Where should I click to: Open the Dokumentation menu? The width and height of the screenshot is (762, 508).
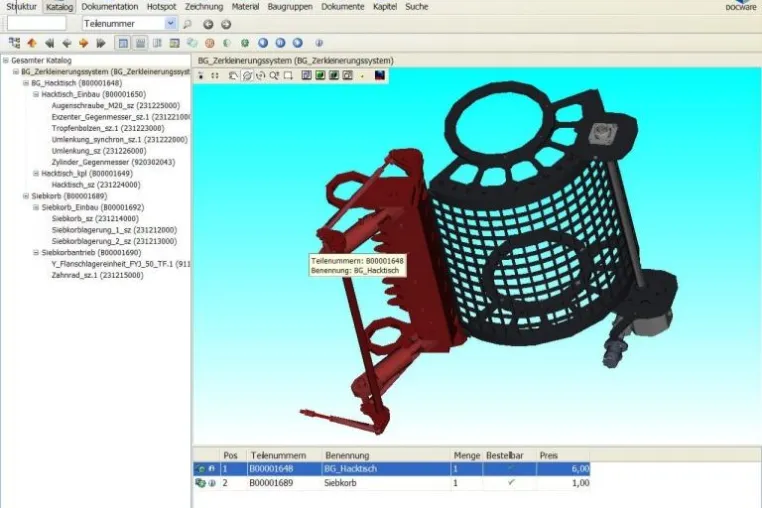110,7
